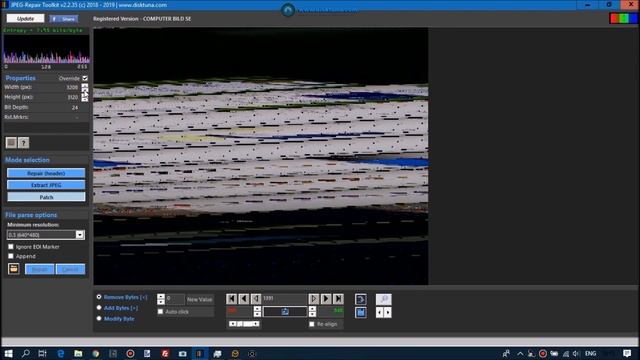Open the Windows Start menu
Image resolution: width=640 pixels, height=360 pixels.
point(8,353)
